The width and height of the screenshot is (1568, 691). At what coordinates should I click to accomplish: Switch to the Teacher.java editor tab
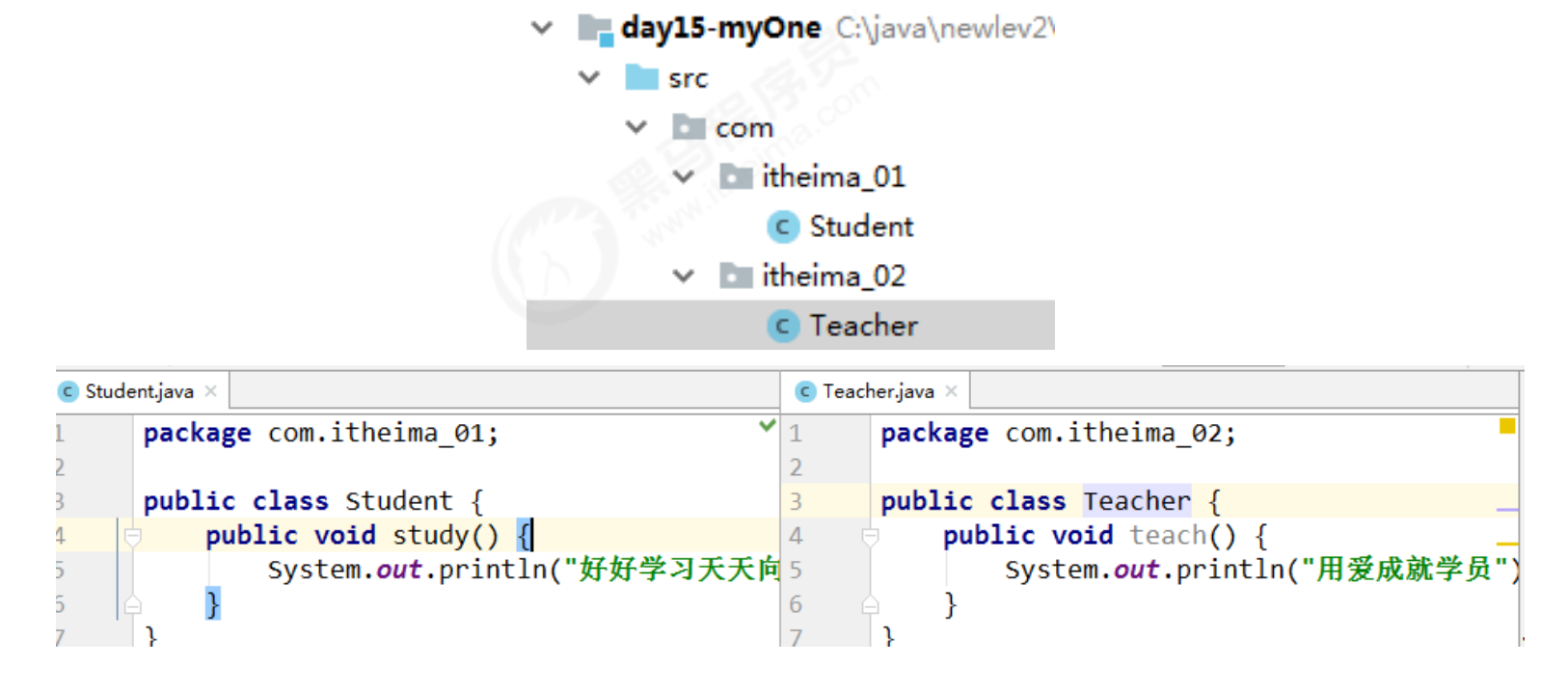pos(877,391)
